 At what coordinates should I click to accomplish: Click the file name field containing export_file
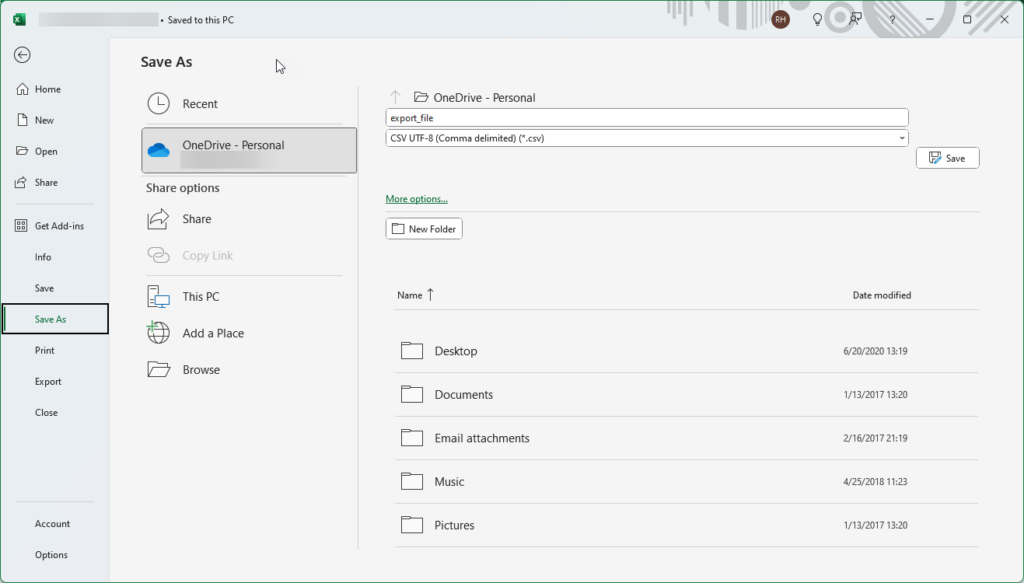(x=647, y=118)
